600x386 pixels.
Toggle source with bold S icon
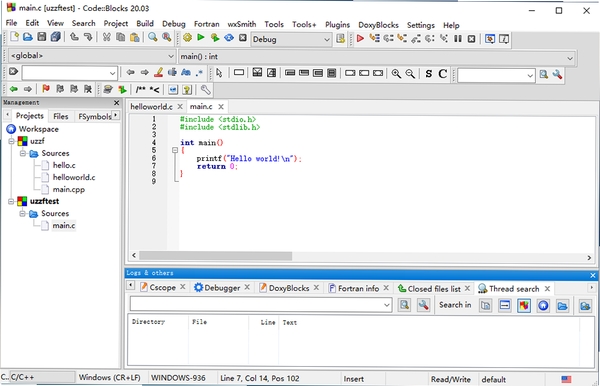point(429,73)
